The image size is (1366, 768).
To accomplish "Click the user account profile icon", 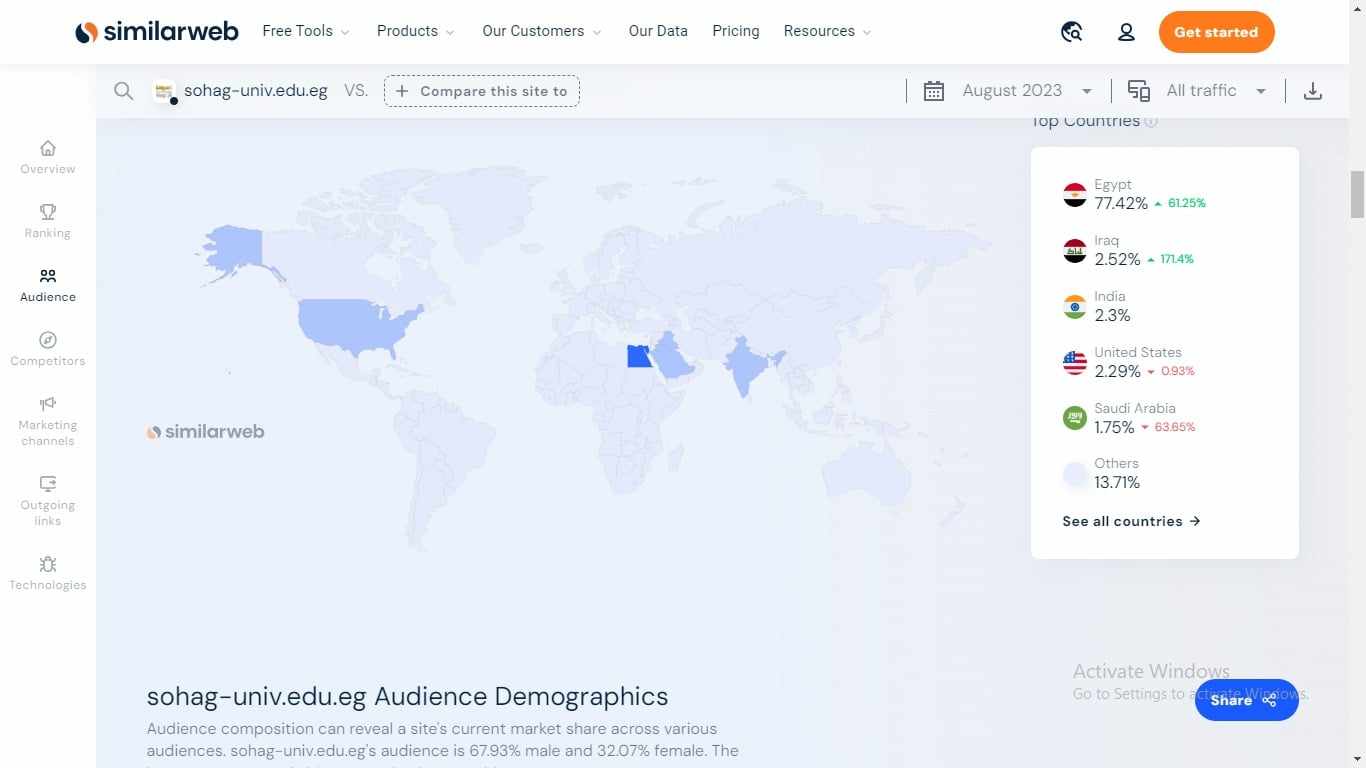I will point(1126,32).
